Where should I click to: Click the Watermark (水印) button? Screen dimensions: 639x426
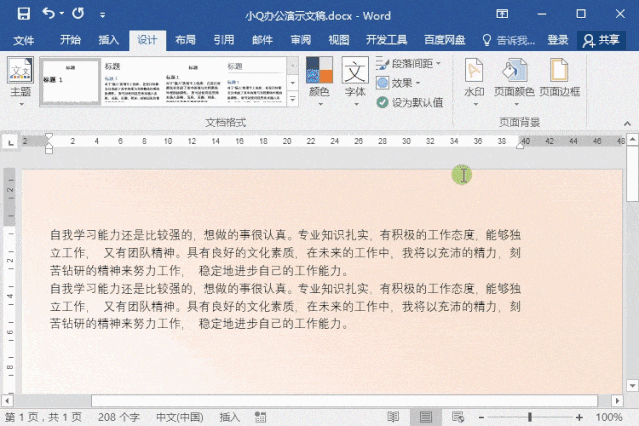474,80
